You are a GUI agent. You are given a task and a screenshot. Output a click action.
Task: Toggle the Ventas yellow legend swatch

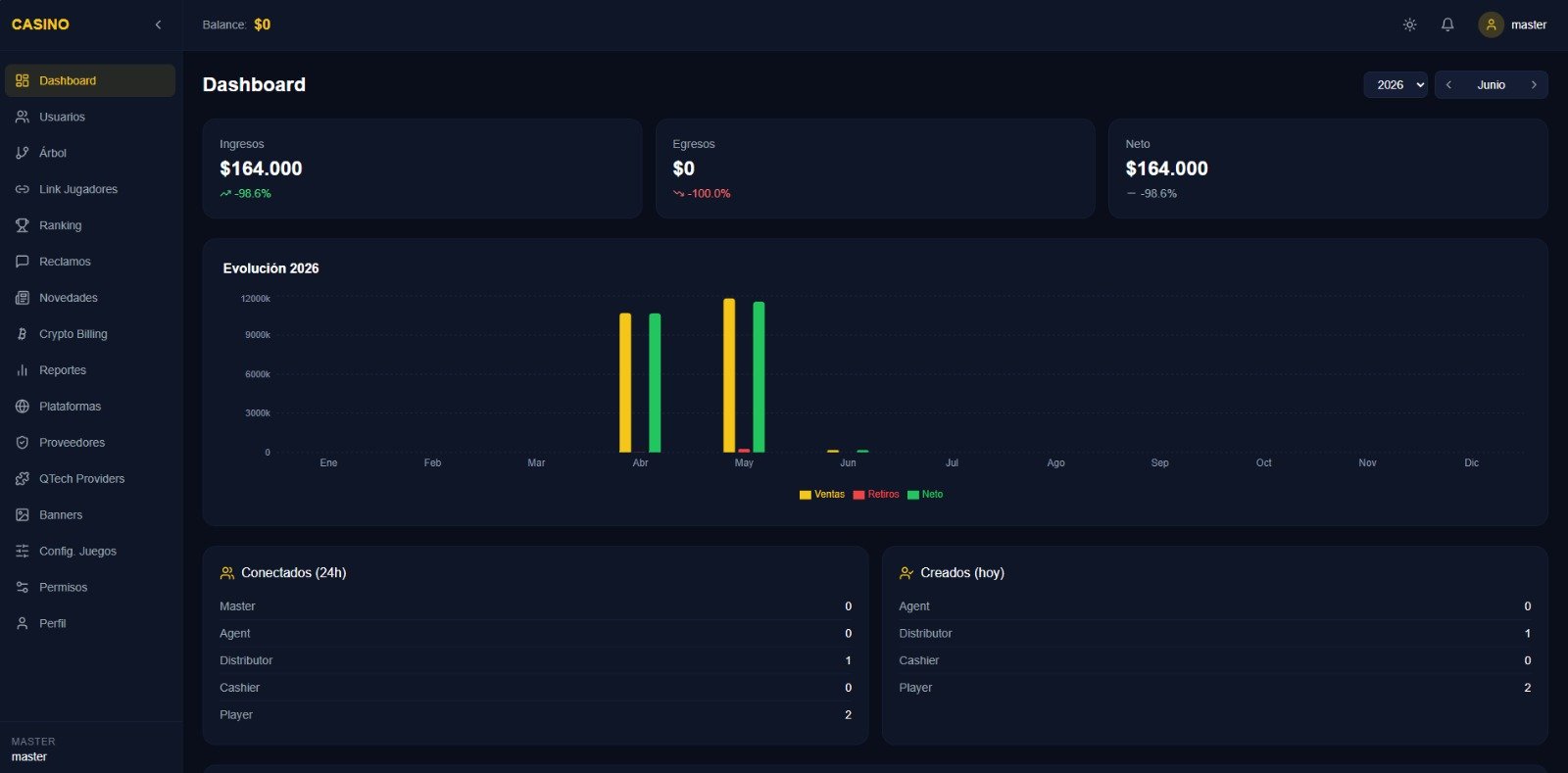pyautogui.click(x=806, y=495)
